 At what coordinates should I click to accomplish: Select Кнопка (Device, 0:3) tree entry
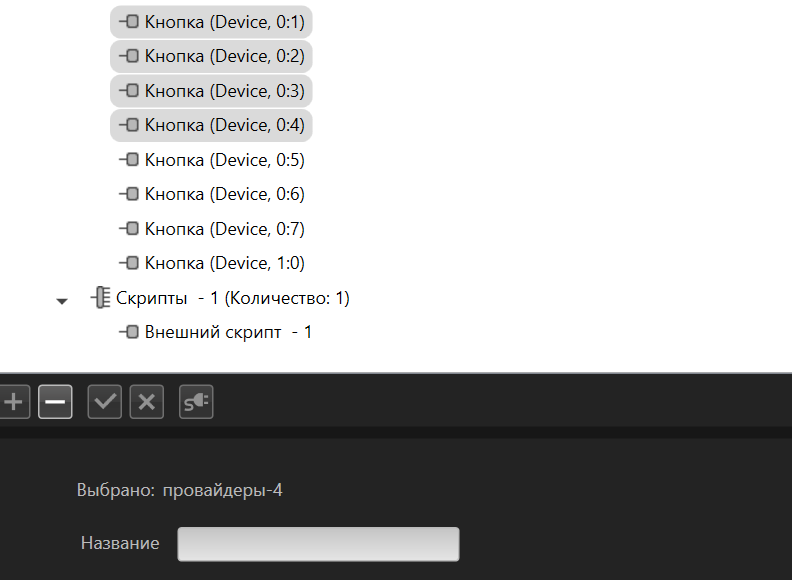(224, 91)
